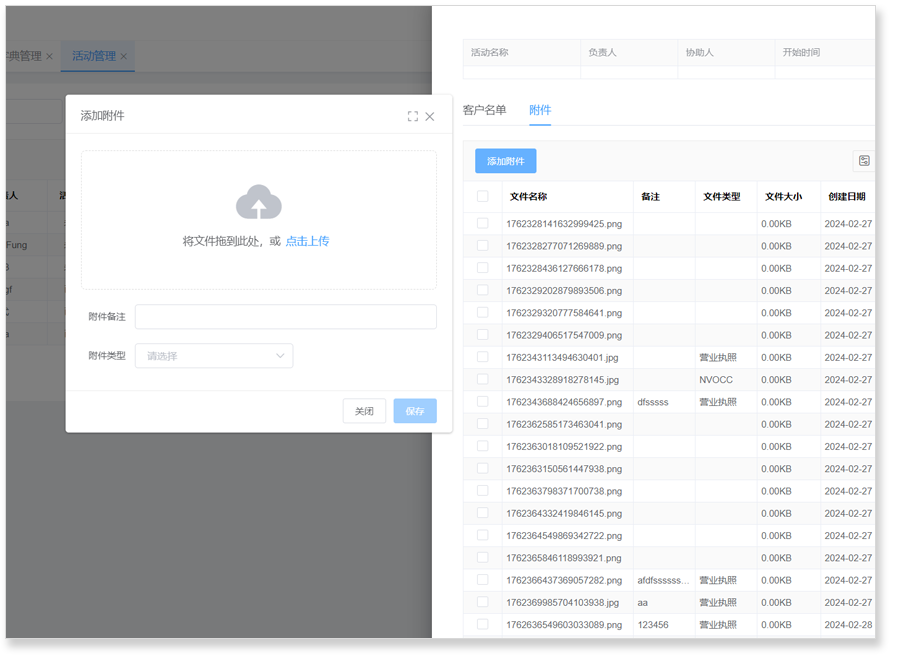
Task: Check row 1762343688424656897.png
Action: (x=483, y=402)
